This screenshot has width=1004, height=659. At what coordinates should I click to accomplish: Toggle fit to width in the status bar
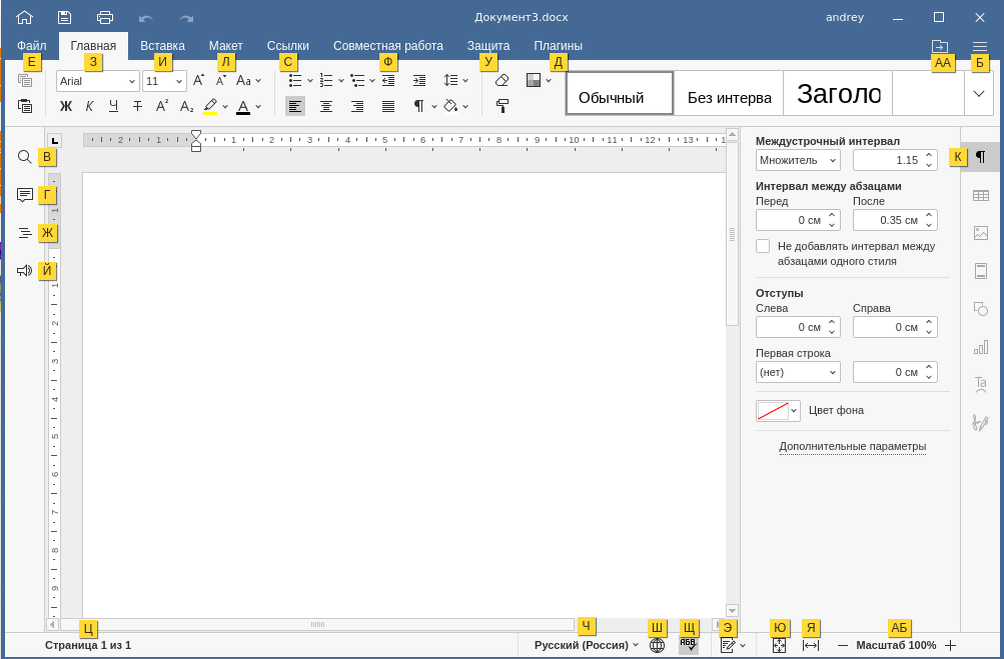click(x=811, y=645)
